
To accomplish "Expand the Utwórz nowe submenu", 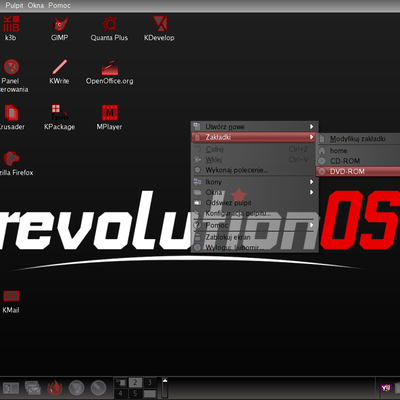I will (255, 127).
